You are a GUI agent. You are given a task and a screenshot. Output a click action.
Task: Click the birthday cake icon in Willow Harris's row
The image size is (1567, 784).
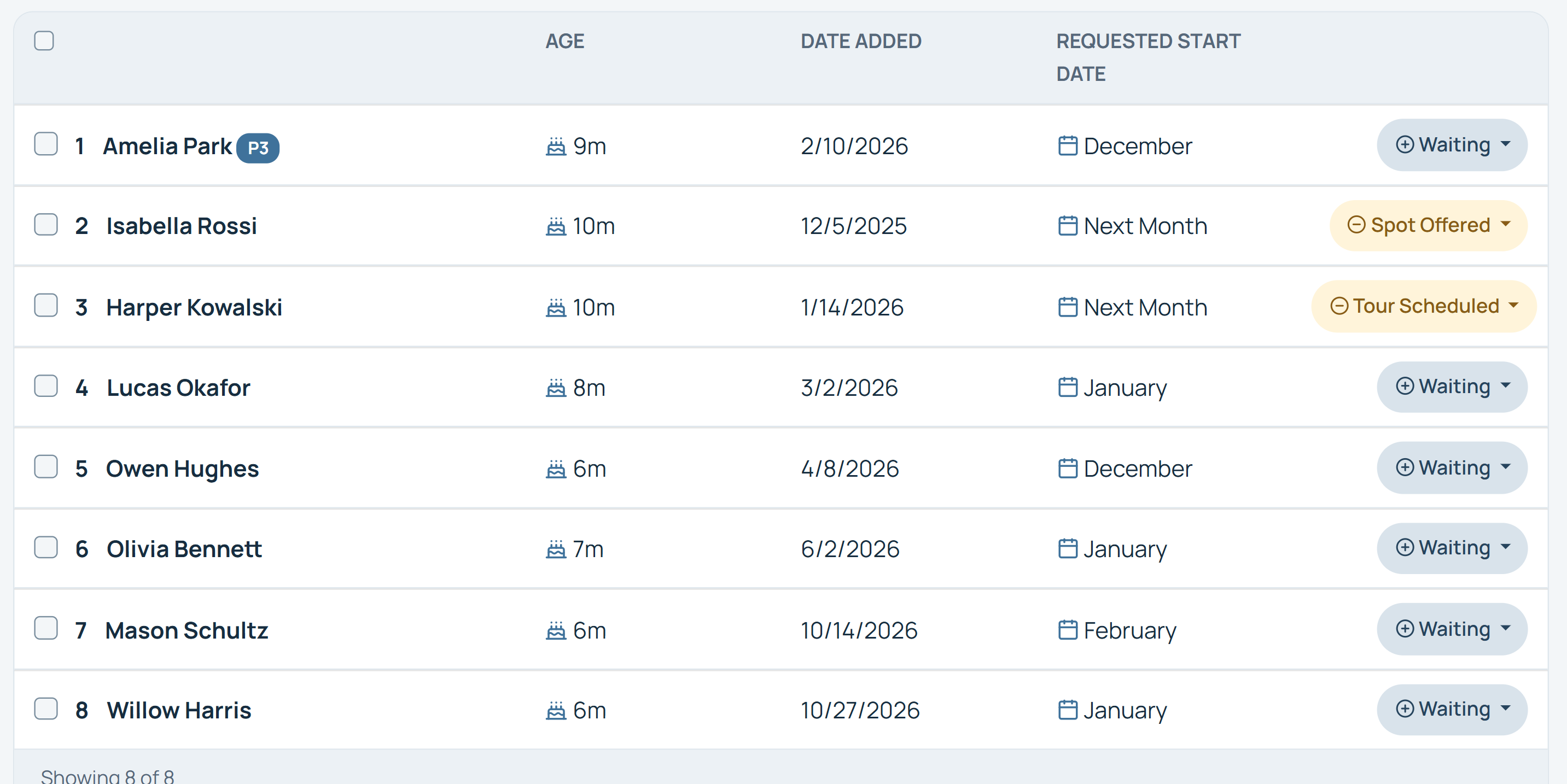click(x=555, y=710)
